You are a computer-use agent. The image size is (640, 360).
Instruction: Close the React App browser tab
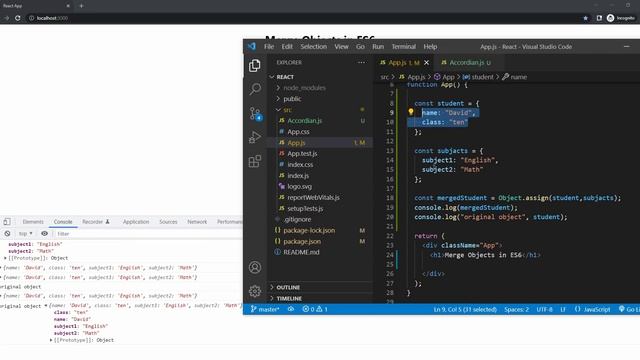(68, 6)
